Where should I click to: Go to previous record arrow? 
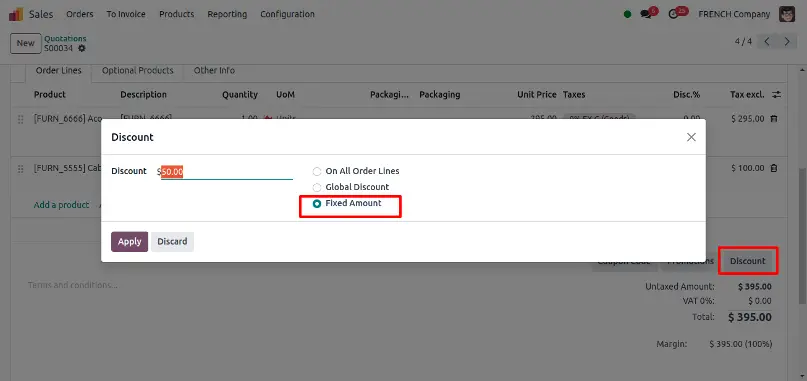[x=767, y=42]
